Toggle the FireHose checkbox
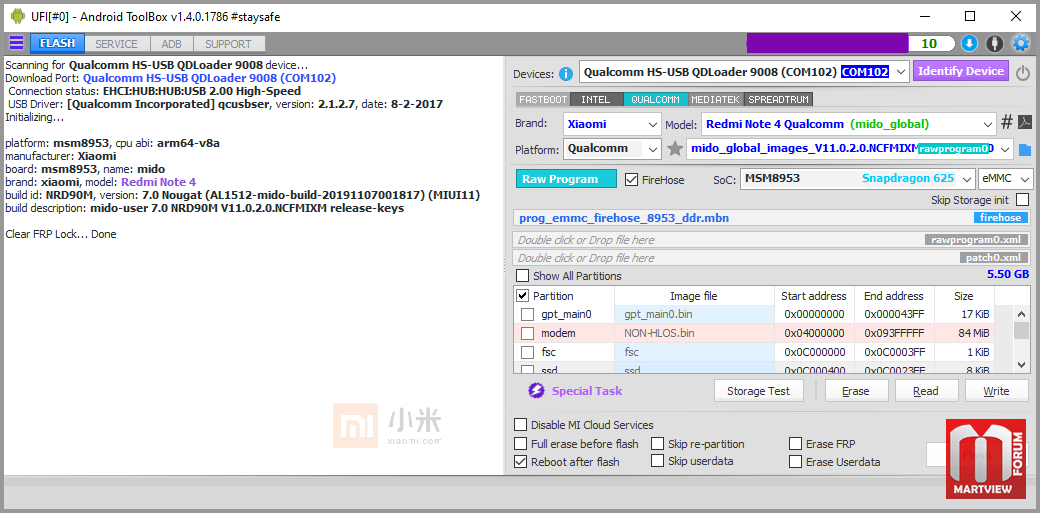 coord(631,179)
